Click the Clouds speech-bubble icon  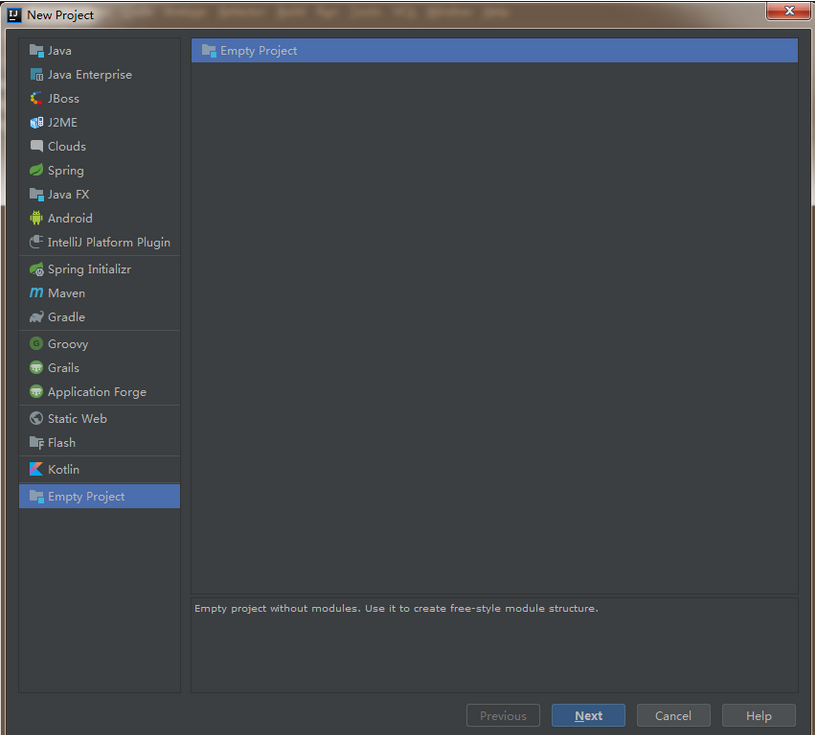click(x=36, y=146)
